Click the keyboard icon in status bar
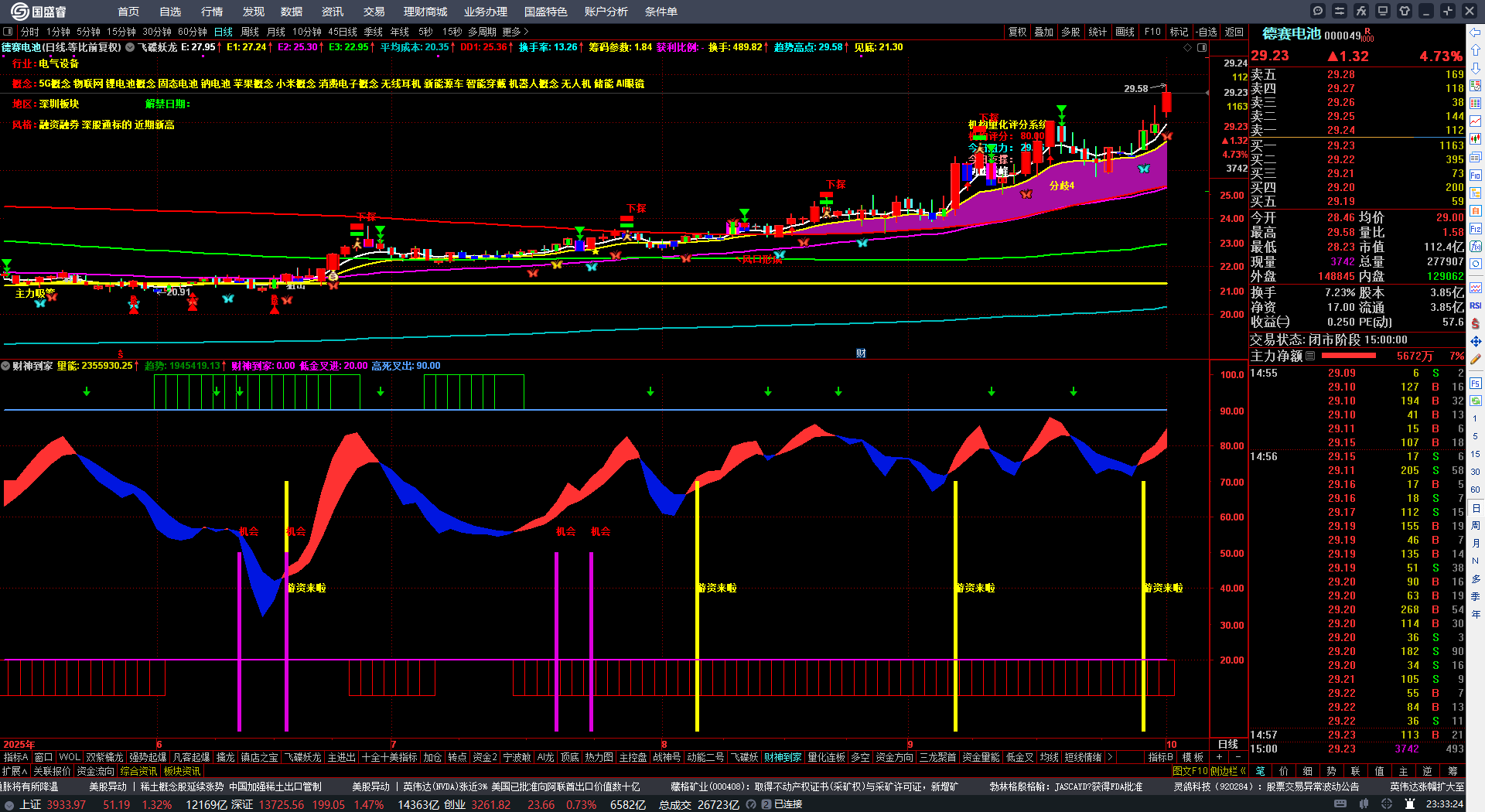1485x812 pixels. pos(1340,804)
